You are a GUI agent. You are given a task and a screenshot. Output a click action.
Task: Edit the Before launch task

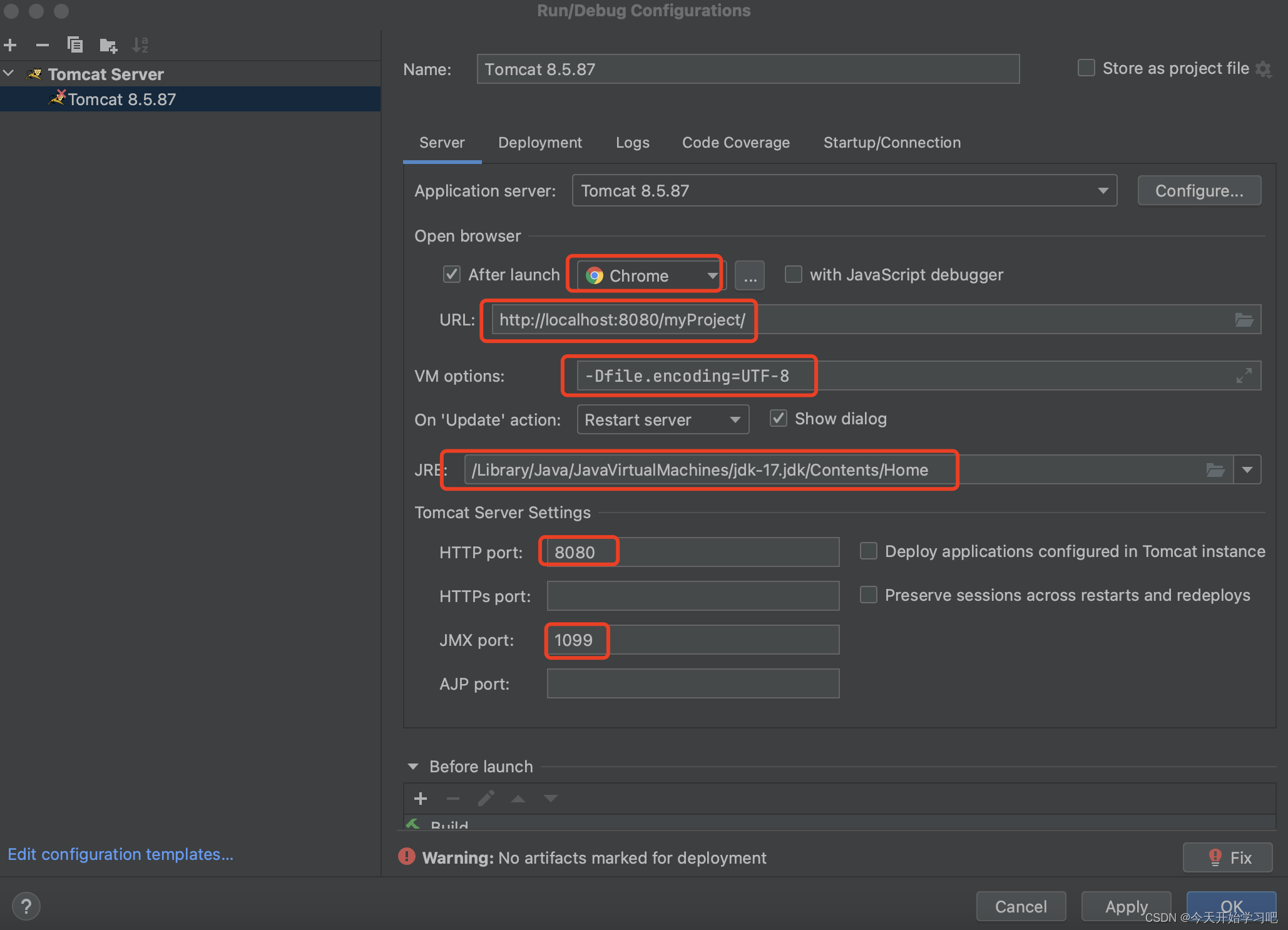tap(486, 798)
